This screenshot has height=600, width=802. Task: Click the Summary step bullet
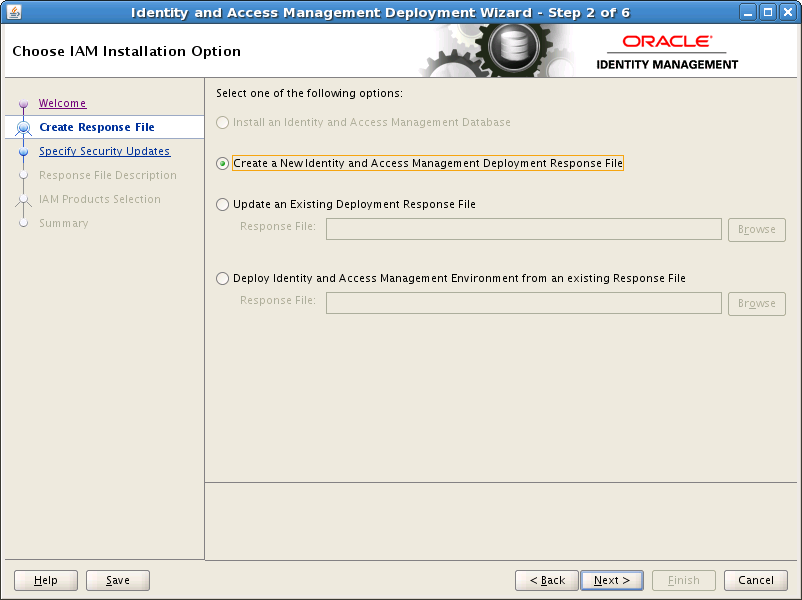tap(23, 223)
